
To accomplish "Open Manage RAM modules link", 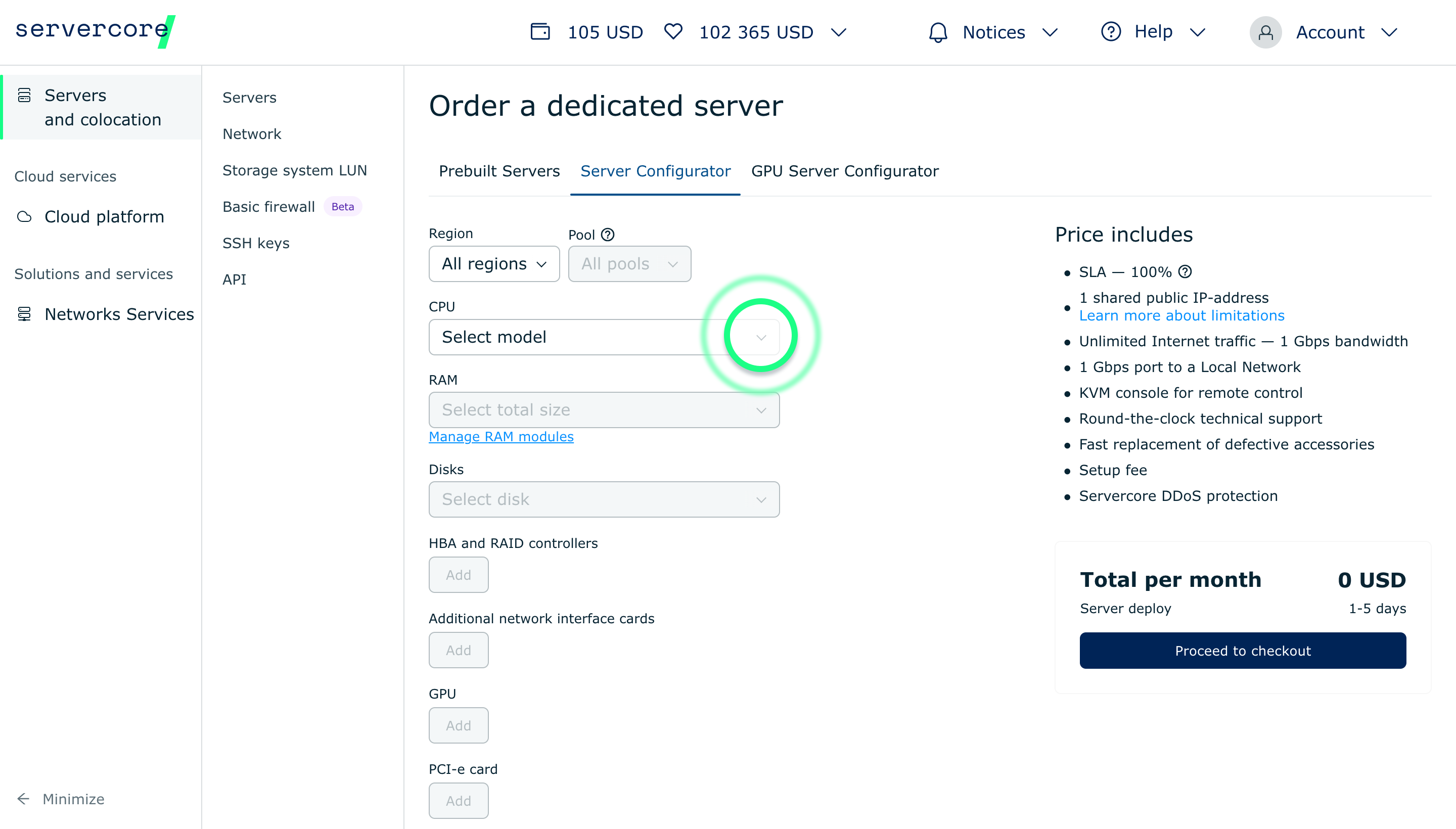I will (500, 436).
